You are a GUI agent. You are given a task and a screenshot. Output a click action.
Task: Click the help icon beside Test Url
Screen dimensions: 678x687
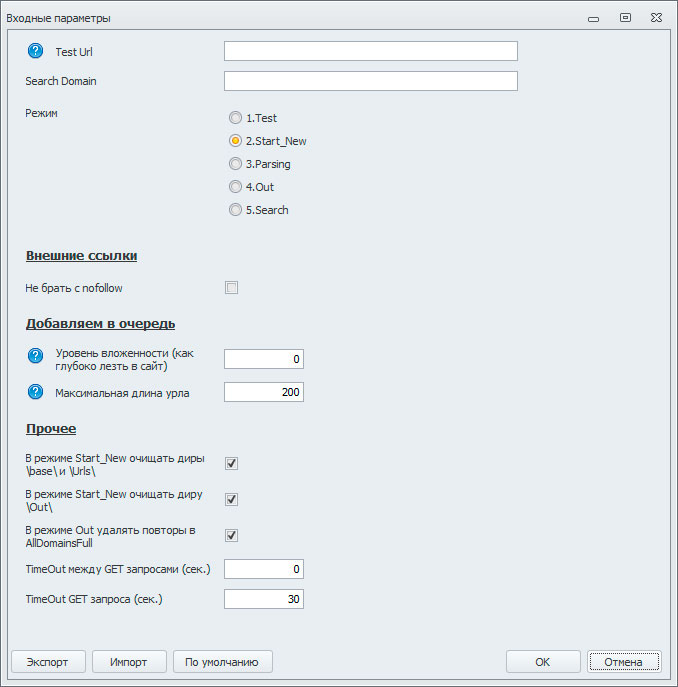35,51
